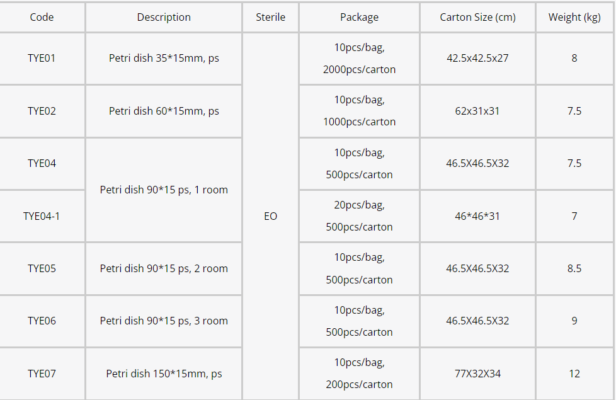Click Petri dish 150*15mm description cell

(x=163, y=373)
